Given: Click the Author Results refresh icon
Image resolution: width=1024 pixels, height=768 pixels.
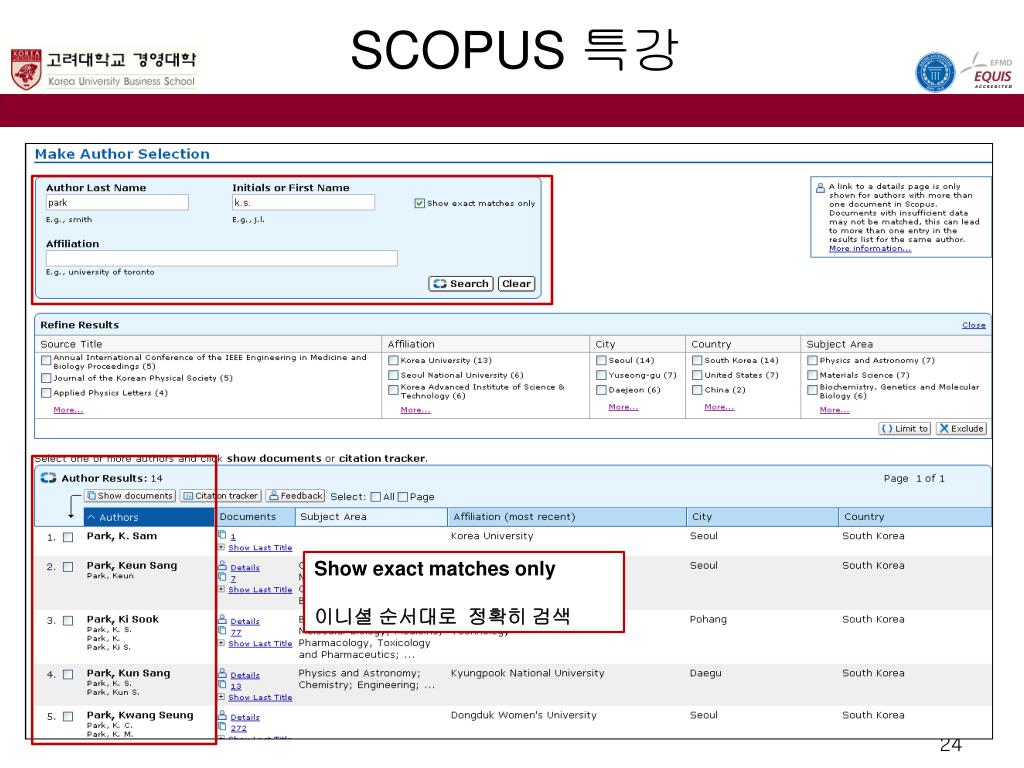Looking at the screenshot, I should 48,478.
